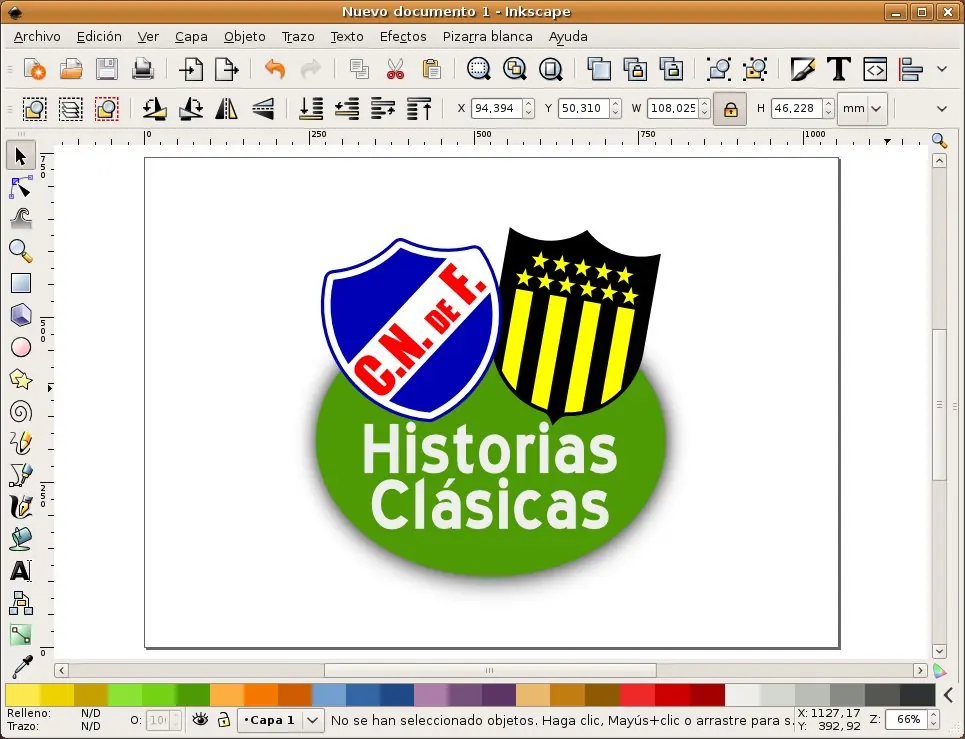The width and height of the screenshot is (965, 739).
Task: Expand tool controls bar overflow chevron
Action: (942, 109)
